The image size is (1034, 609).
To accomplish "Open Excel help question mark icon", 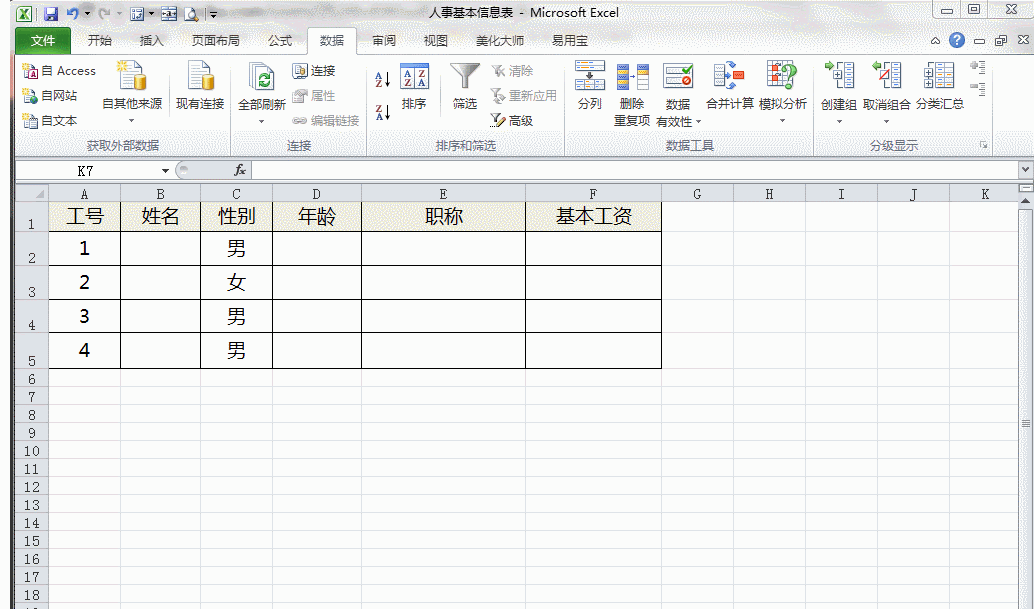I will click(957, 40).
